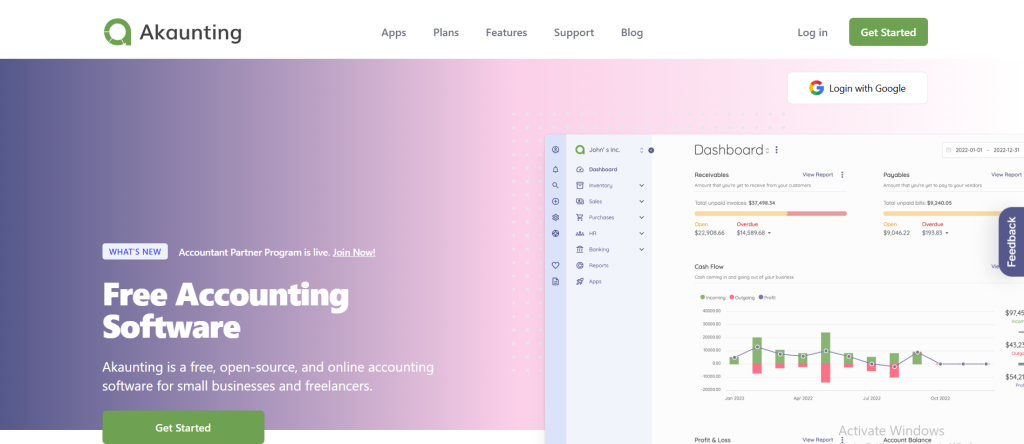Expand the Banking chevron in sidebar
Screen dimensions: 1024x444
642,249
